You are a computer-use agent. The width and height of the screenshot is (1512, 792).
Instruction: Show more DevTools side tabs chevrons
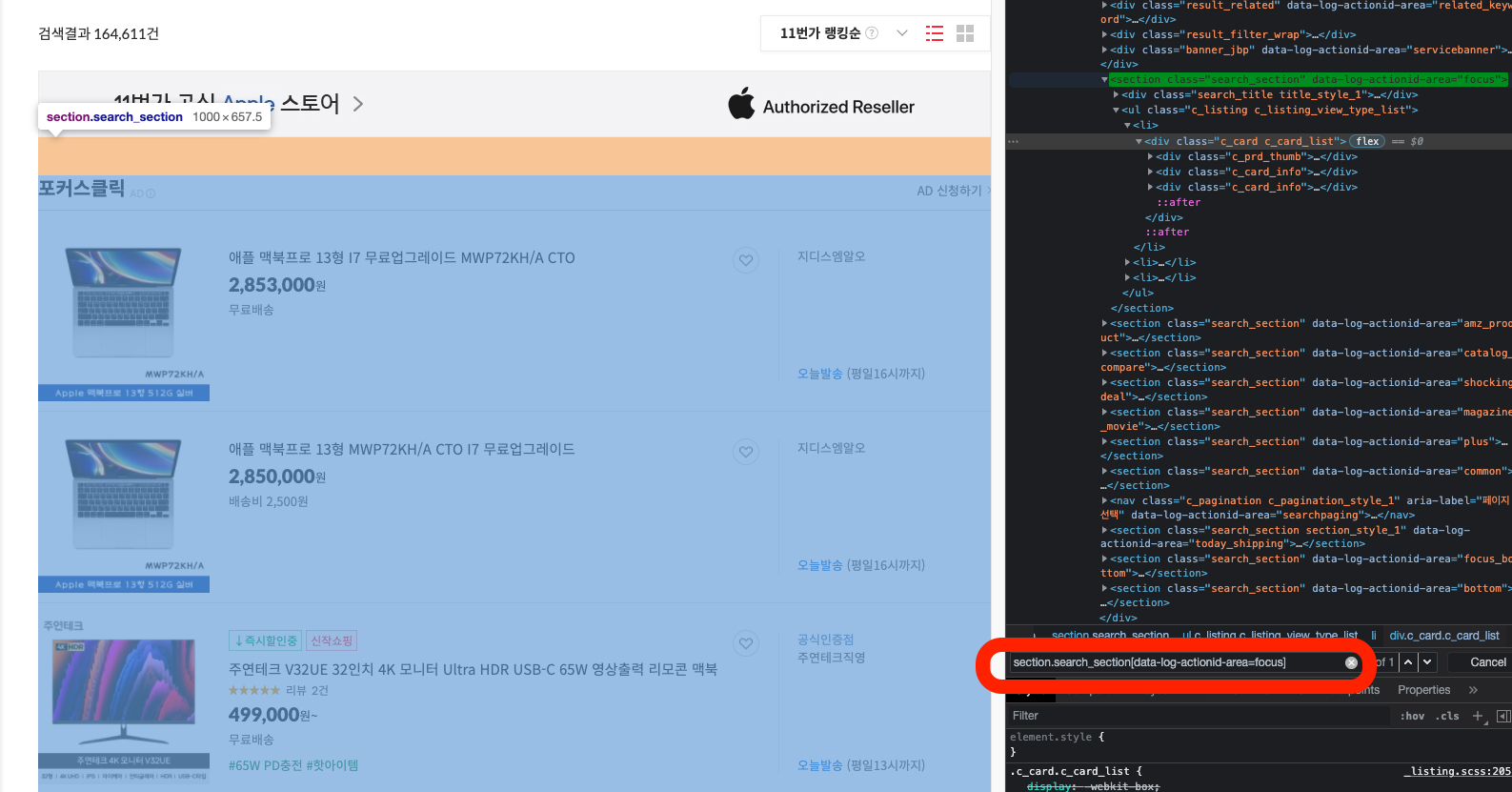coord(1473,690)
